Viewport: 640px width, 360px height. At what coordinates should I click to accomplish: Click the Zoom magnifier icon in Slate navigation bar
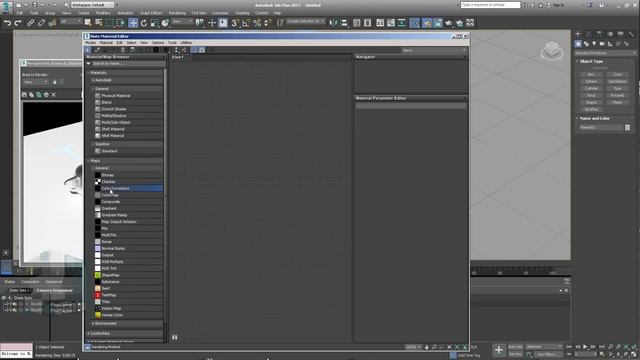[x=434, y=347]
